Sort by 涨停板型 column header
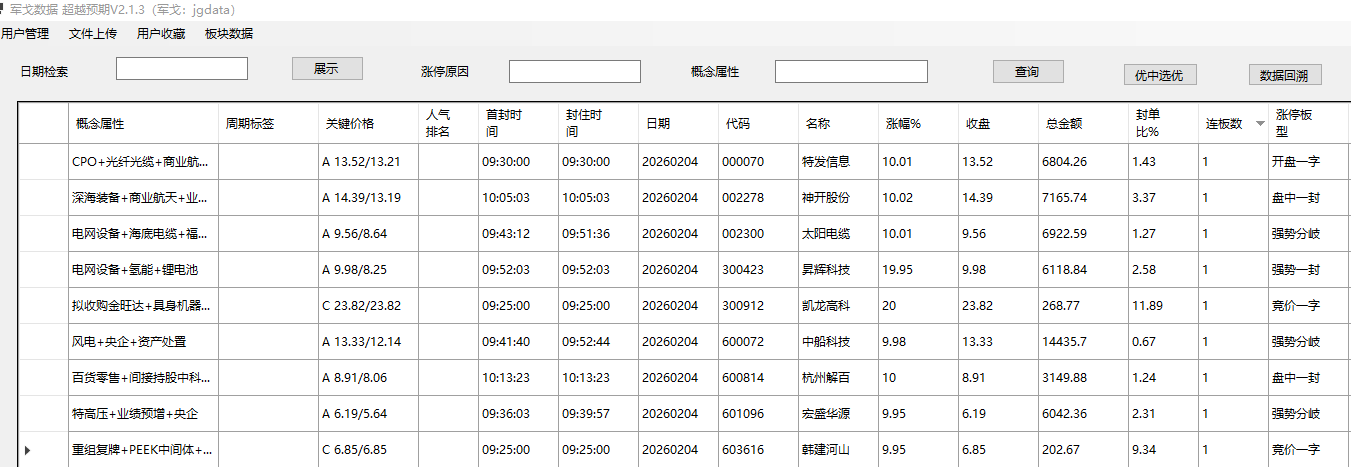This screenshot has width=1351, height=467. pyautogui.click(x=1309, y=124)
